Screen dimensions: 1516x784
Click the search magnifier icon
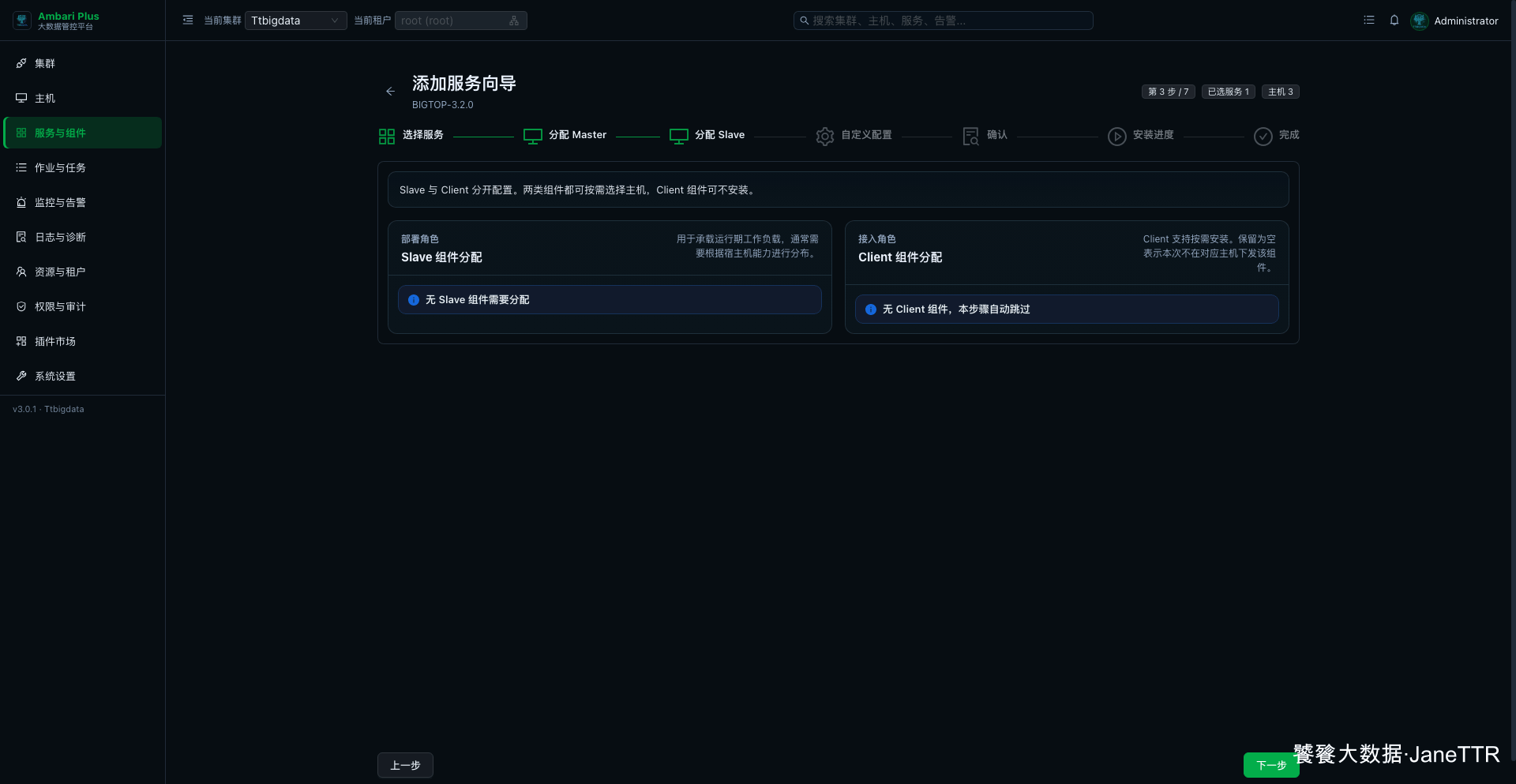(x=804, y=21)
